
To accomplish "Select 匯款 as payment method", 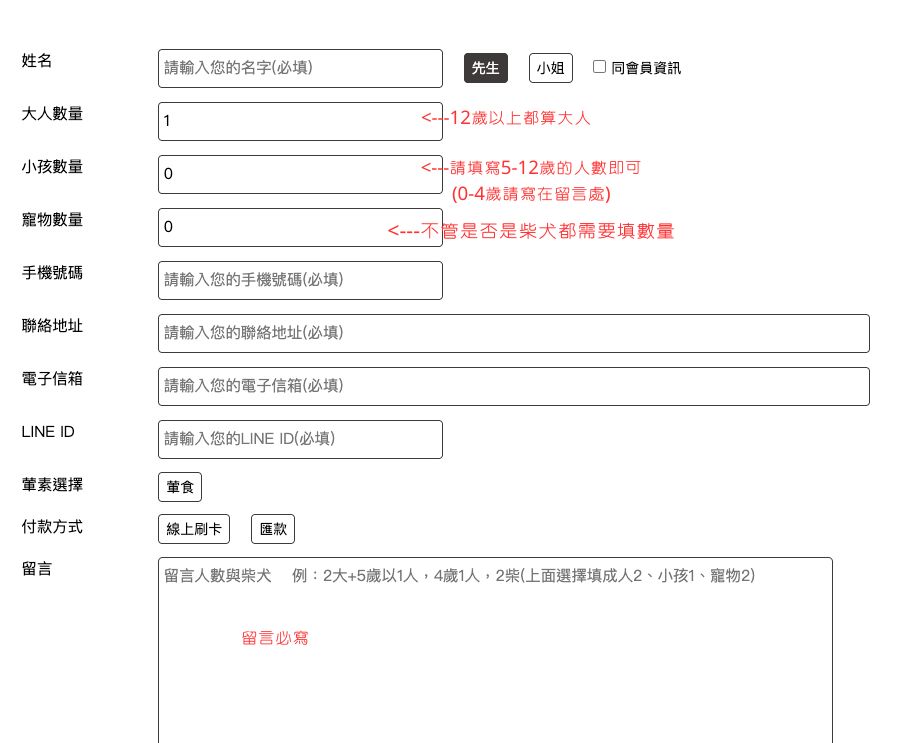I will [x=273, y=529].
